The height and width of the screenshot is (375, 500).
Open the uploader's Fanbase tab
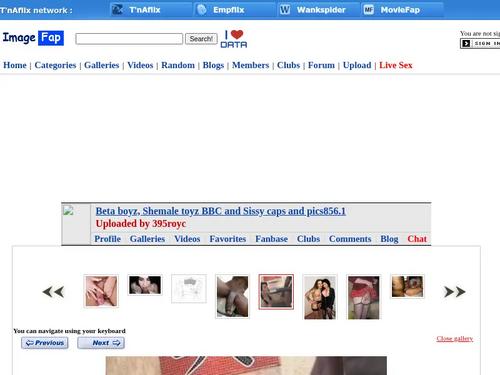point(272,239)
